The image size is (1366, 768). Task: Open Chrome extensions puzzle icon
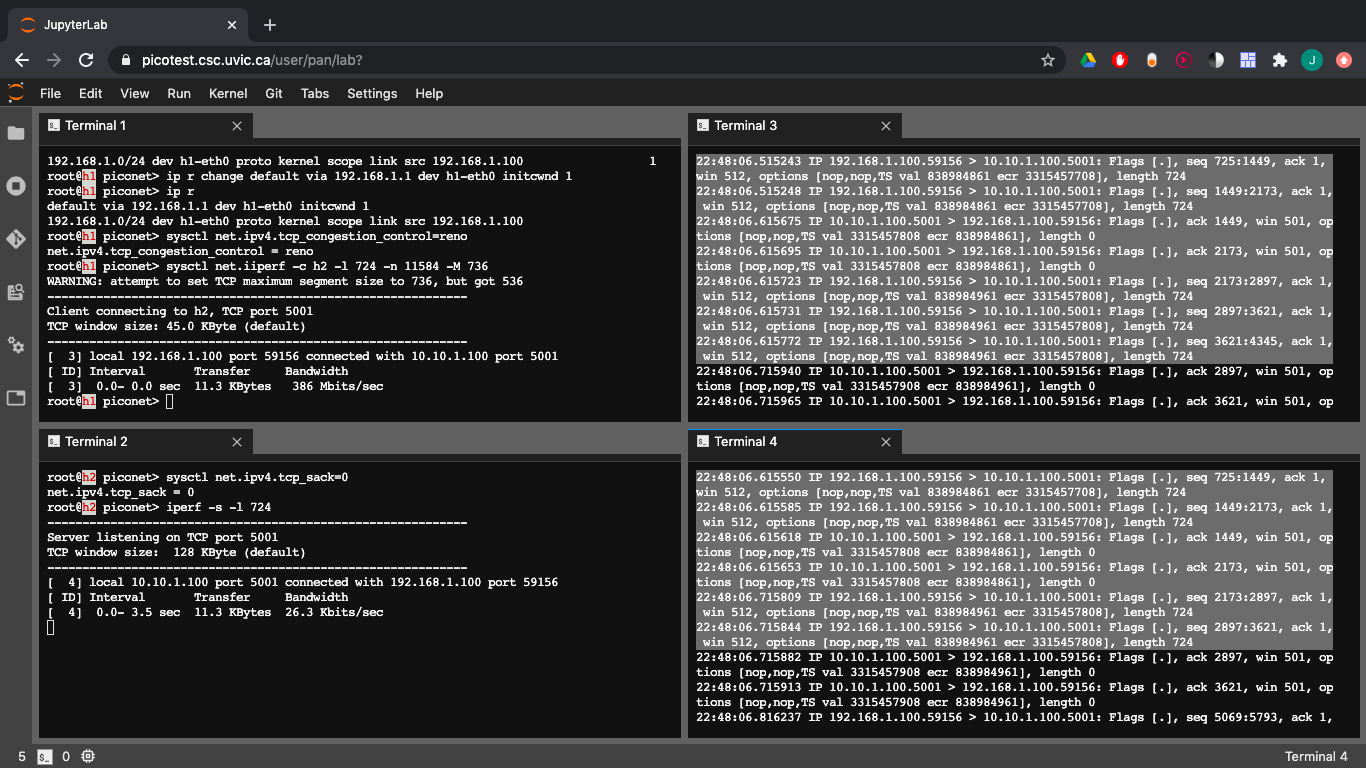point(1279,60)
